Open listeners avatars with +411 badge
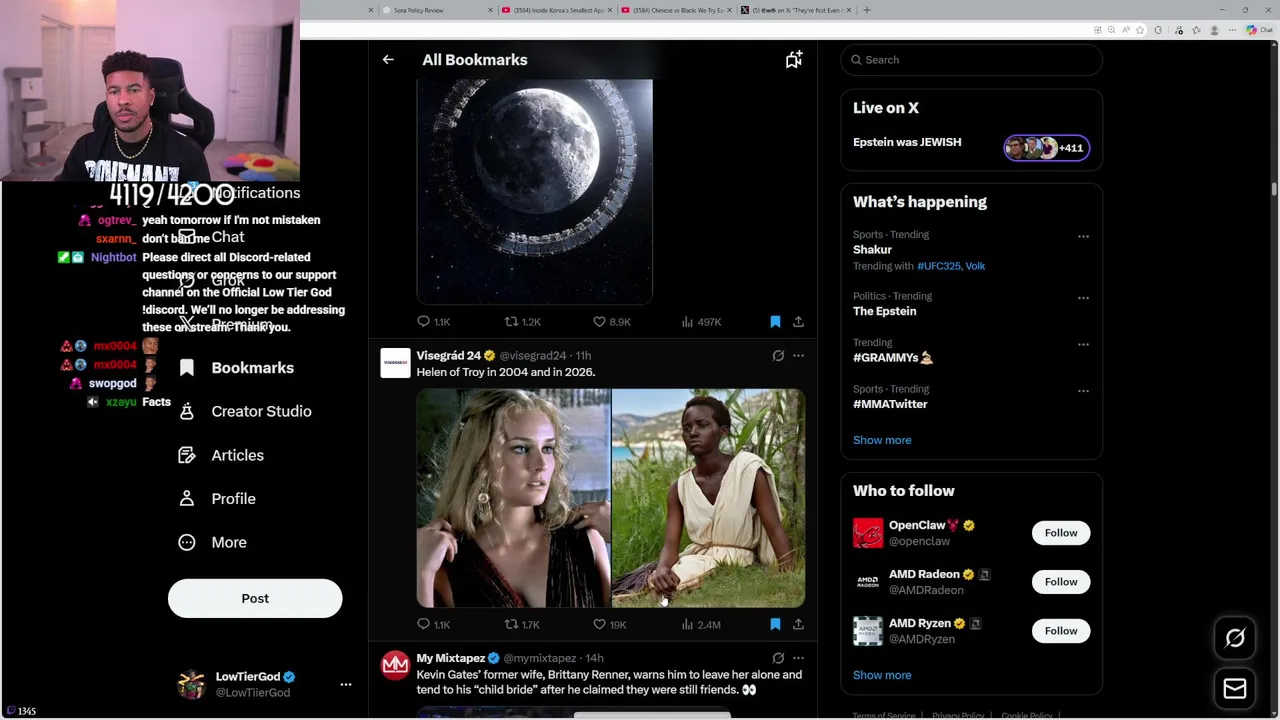Image resolution: width=1280 pixels, height=720 pixels. (1046, 148)
